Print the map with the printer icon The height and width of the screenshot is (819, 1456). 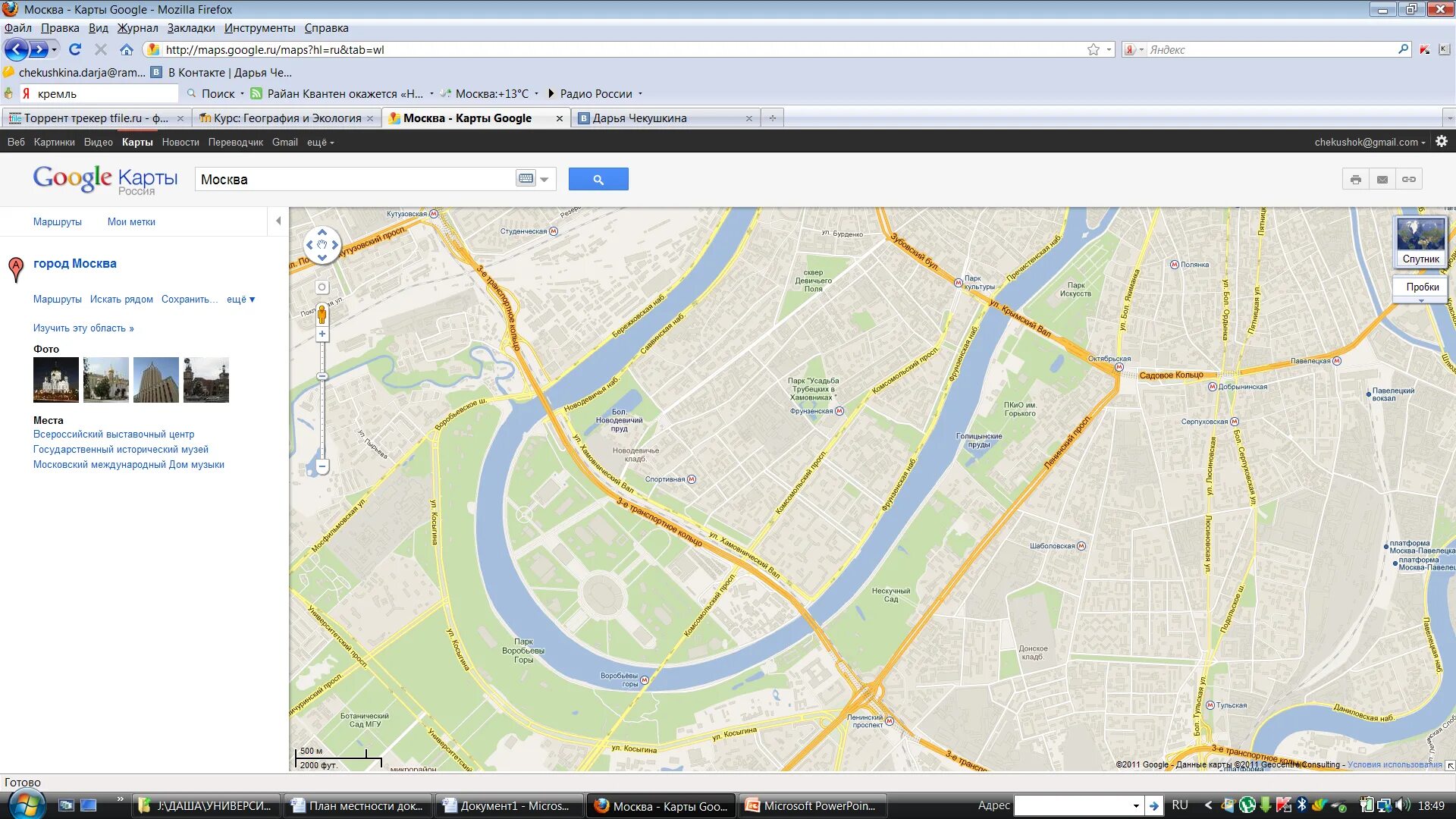[1355, 180]
